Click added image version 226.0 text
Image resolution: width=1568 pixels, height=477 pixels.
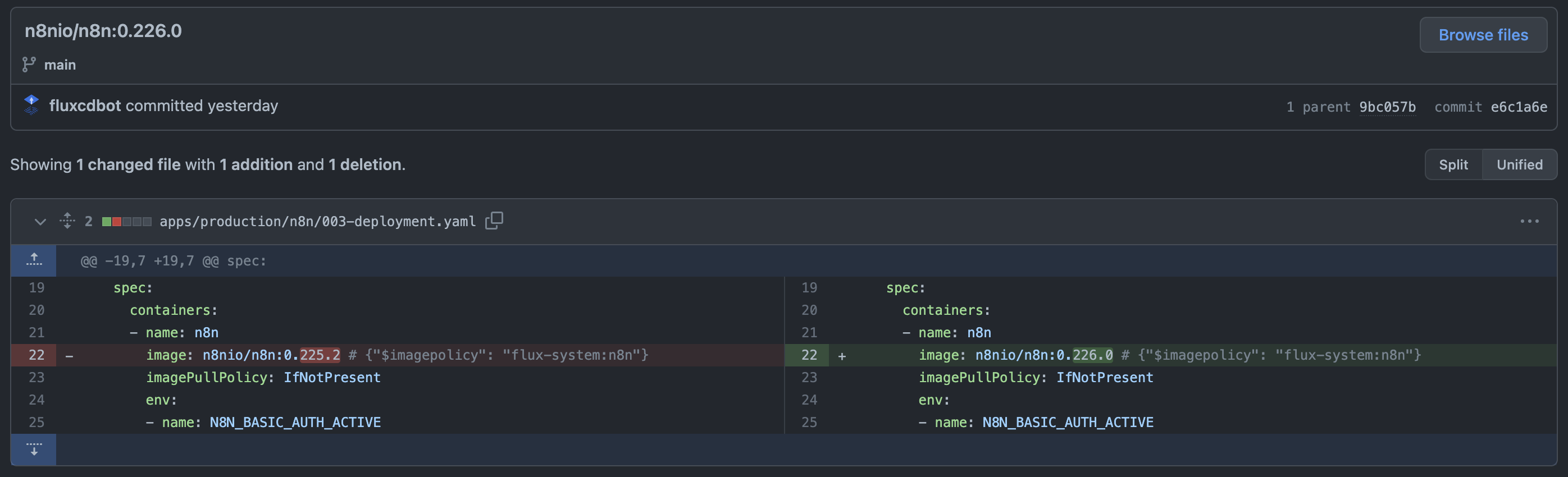click(x=1093, y=355)
